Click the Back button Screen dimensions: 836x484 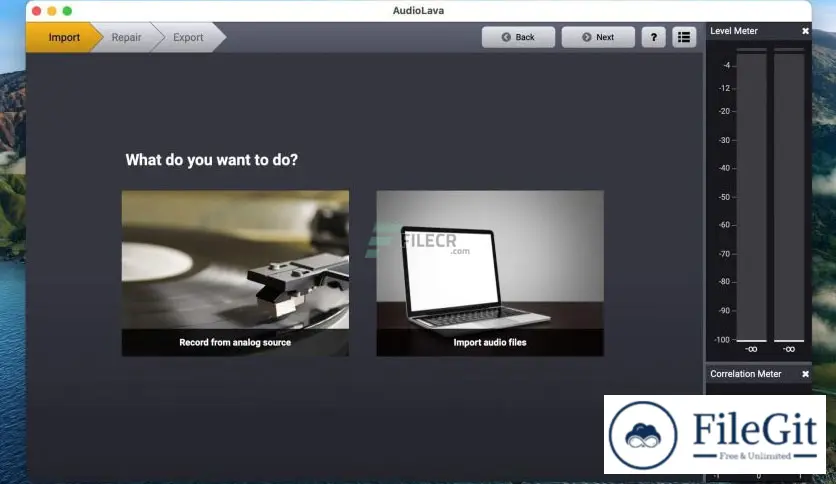click(x=518, y=37)
